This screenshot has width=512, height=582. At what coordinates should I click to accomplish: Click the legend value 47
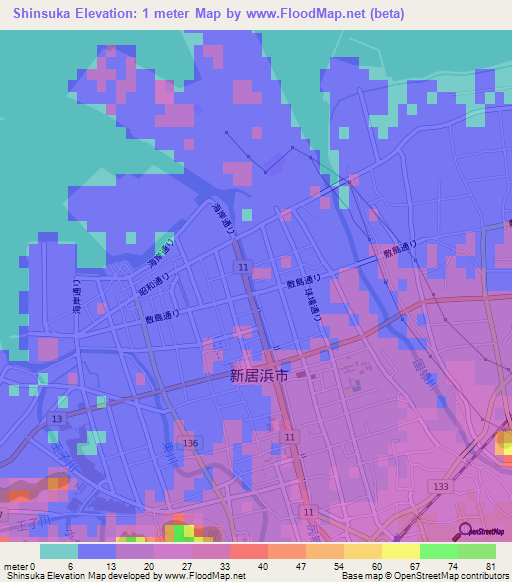(301, 567)
